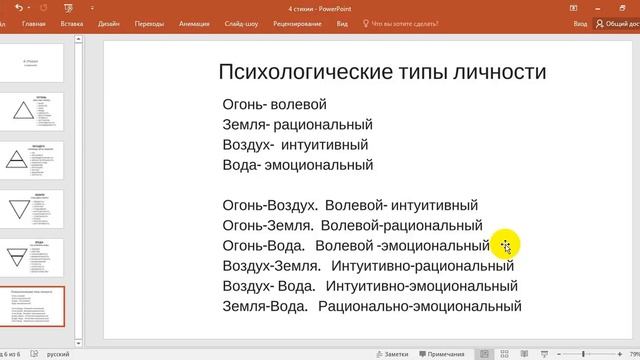640x360 pixels.
Task: Toggle the Примечания comments pane
Action: pyautogui.click(x=442, y=354)
